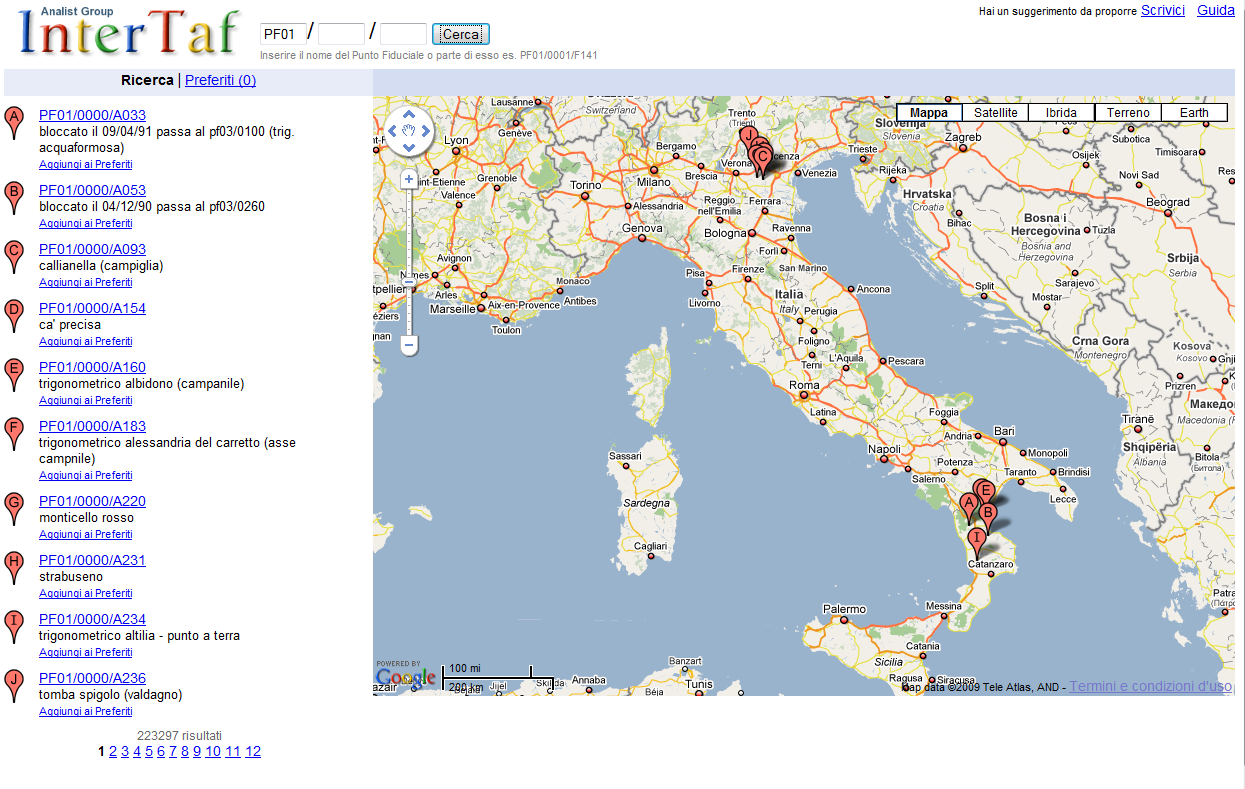This screenshot has width=1245, height=789.
Task: Open result PF01/0000/A154
Action: tap(92, 308)
